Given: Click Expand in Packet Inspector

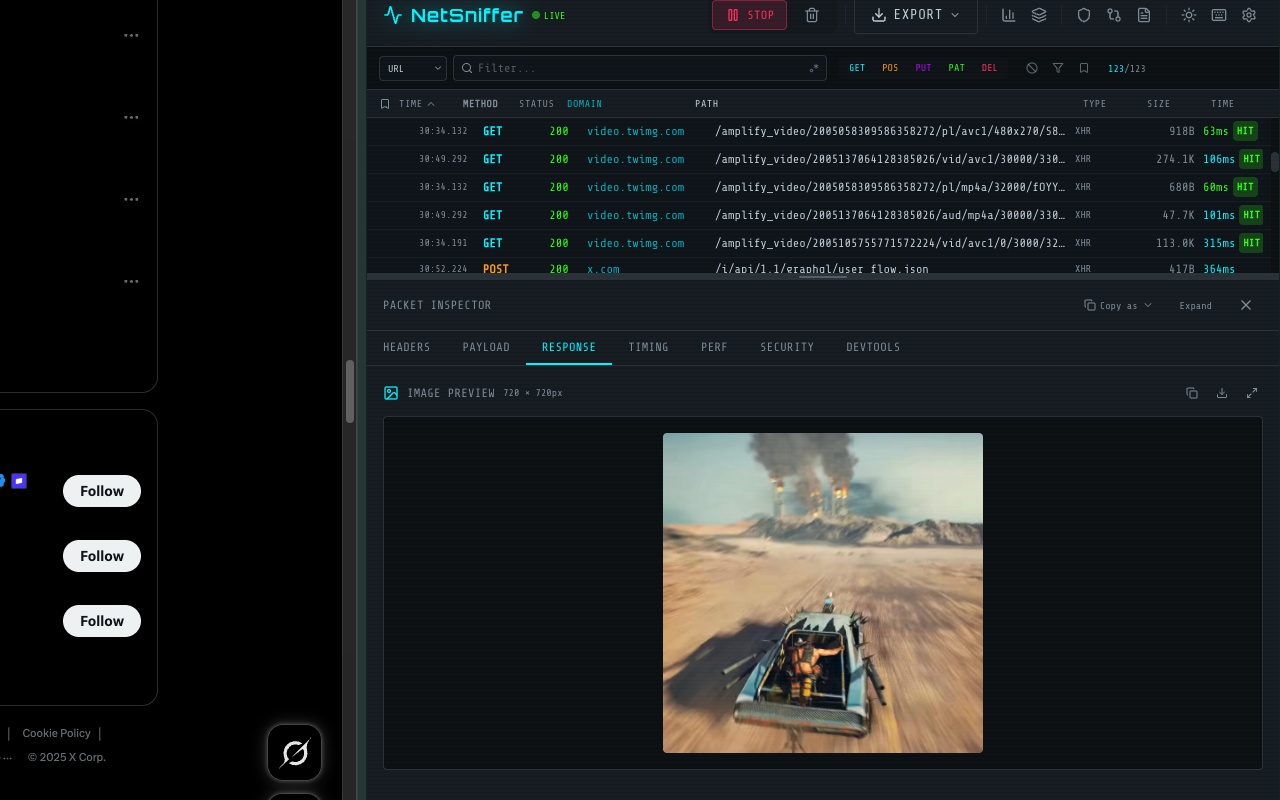Looking at the screenshot, I should coord(1195,305).
